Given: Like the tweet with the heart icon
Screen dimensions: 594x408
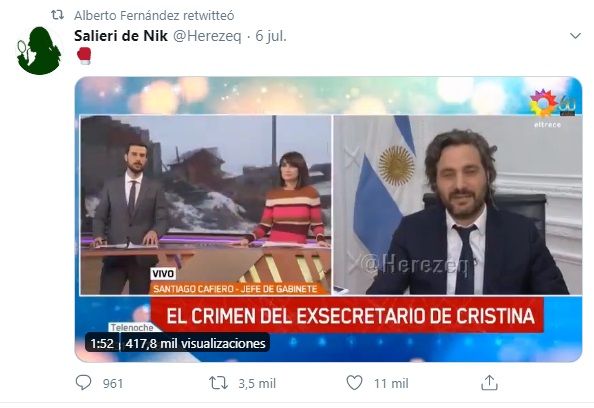Looking at the screenshot, I should pyautogui.click(x=354, y=383).
